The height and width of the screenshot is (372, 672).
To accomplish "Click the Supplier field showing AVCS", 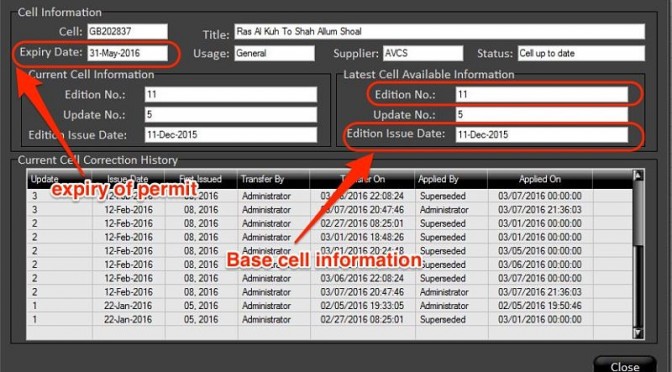I will click(x=423, y=53).
